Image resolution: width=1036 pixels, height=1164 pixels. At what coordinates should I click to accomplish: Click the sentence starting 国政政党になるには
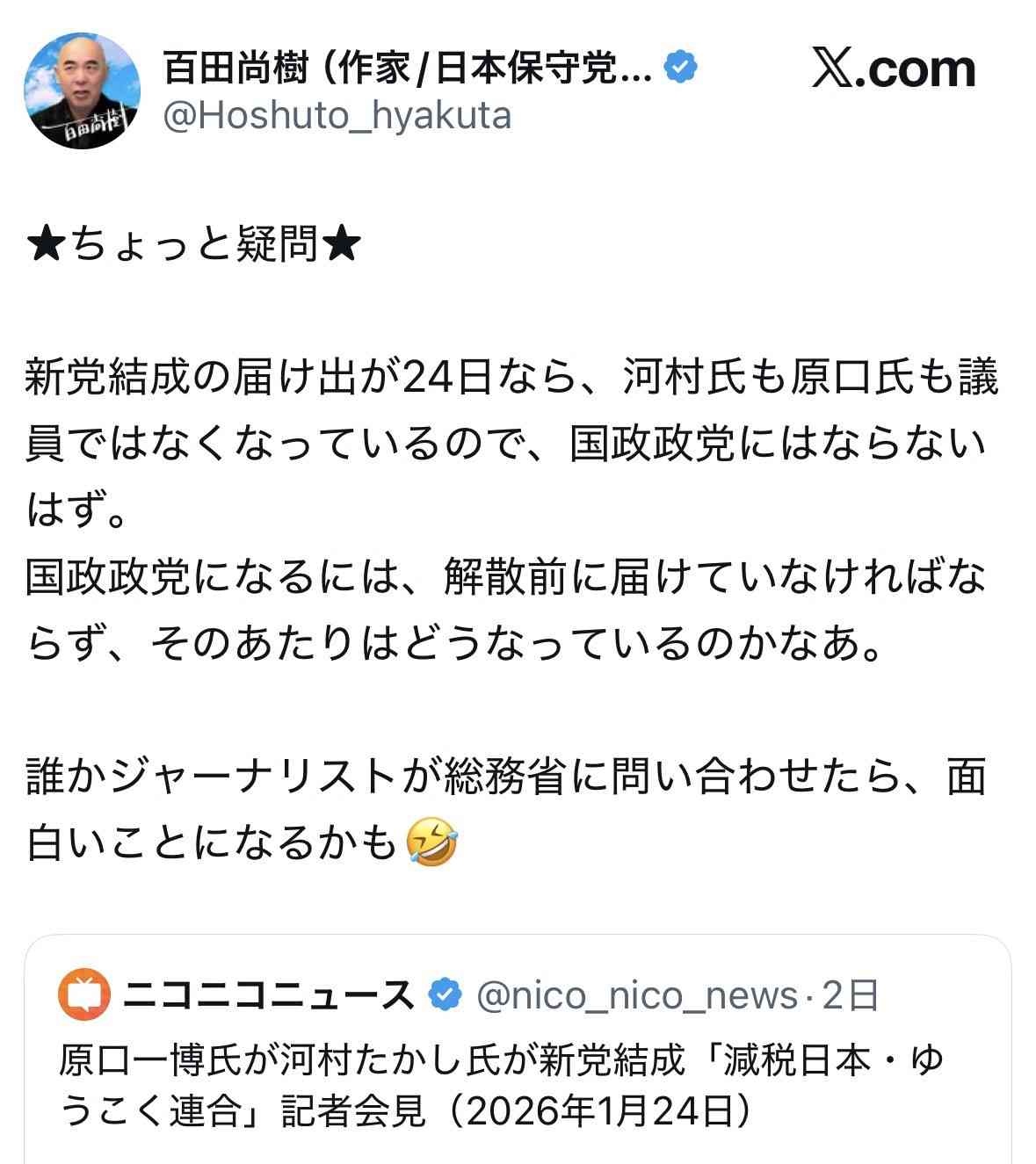point(505,611)
